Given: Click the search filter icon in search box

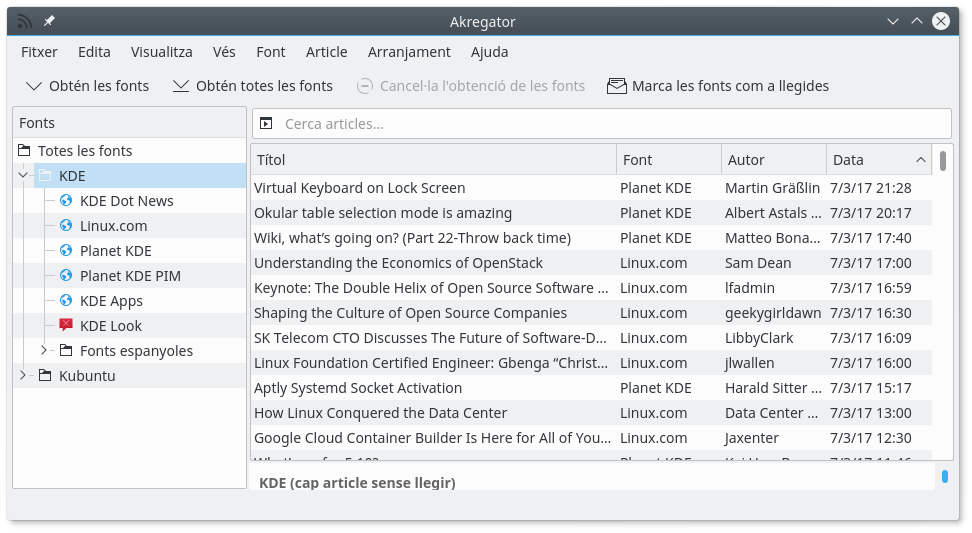Looking at the screenshot, I should (x=266, y=124).
